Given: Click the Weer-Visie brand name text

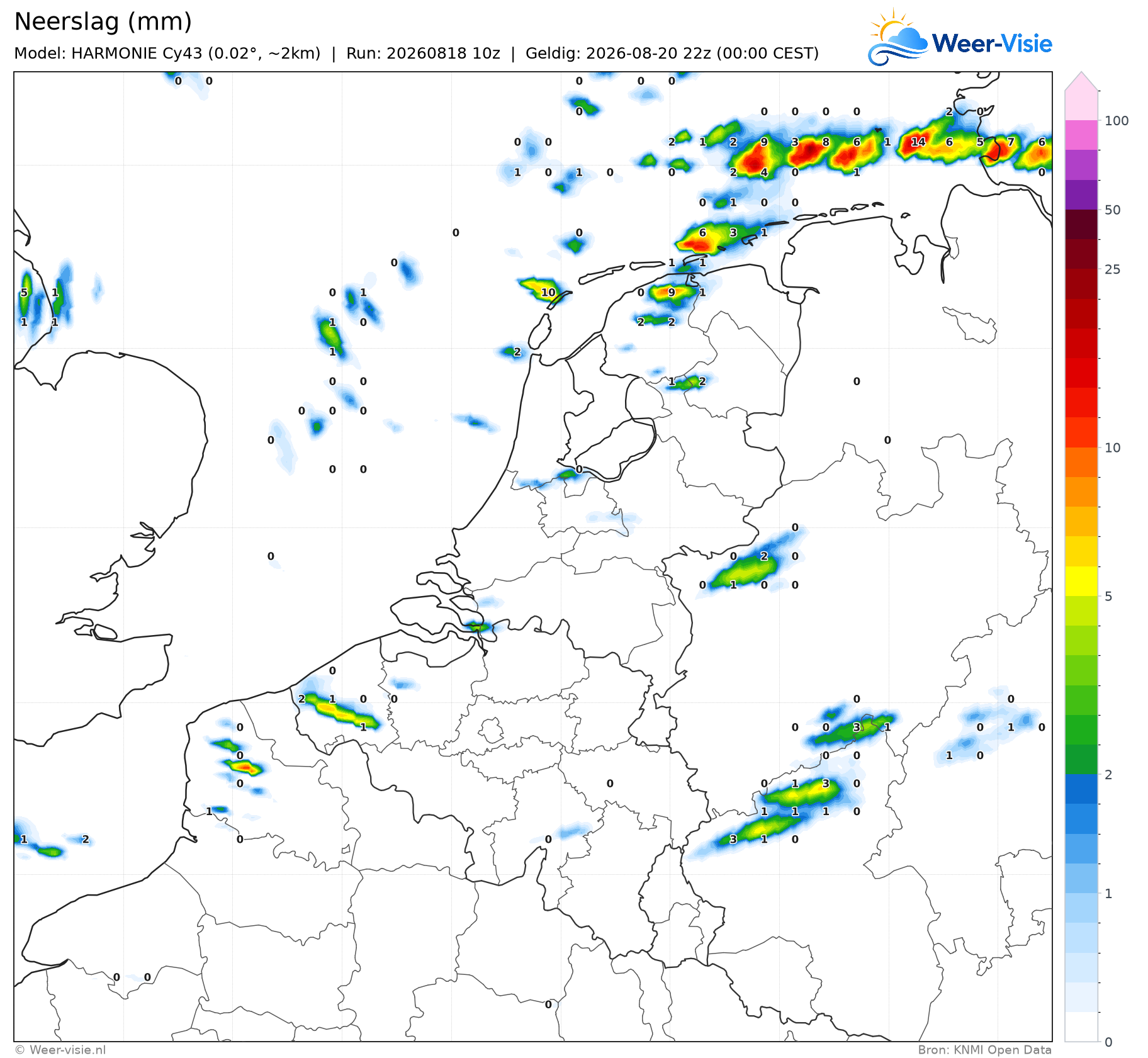Looking at the screenshot, I should tap(992, 43).
